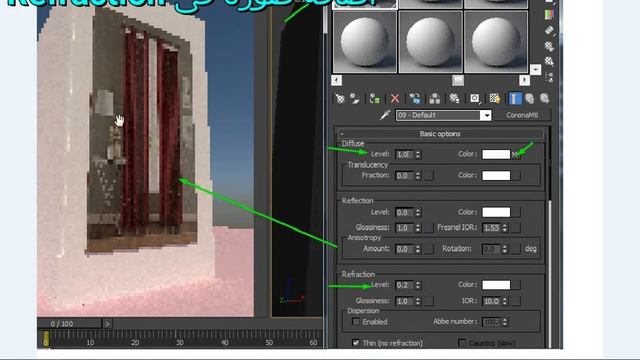Viewport: 640px width, 360px height.
Task: Click the Refraction IOR spinner arrows
Action: [505, 301]
